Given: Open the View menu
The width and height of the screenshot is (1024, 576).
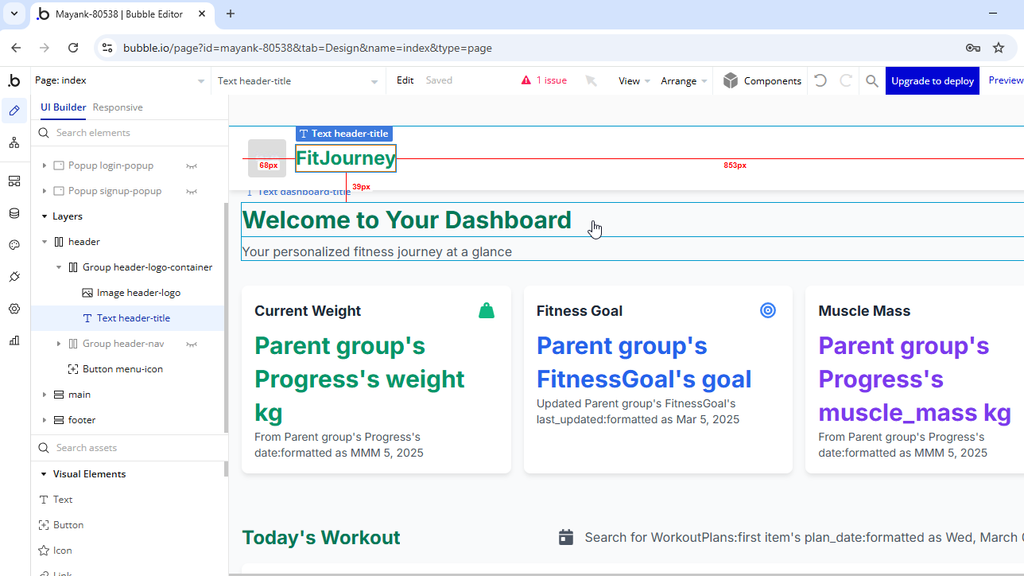Looking at the screenshot, I should (634, 81).
